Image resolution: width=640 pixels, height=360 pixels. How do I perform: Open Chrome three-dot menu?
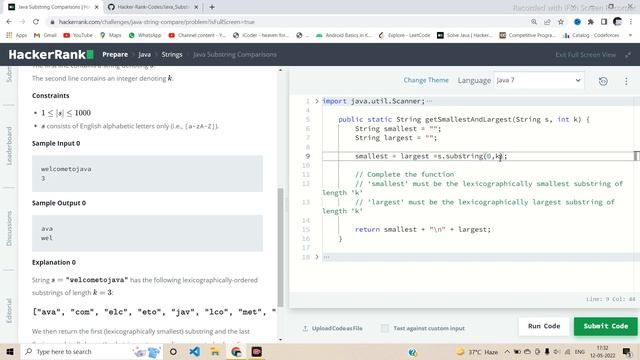pyautogui.click(x=631, y=22)
